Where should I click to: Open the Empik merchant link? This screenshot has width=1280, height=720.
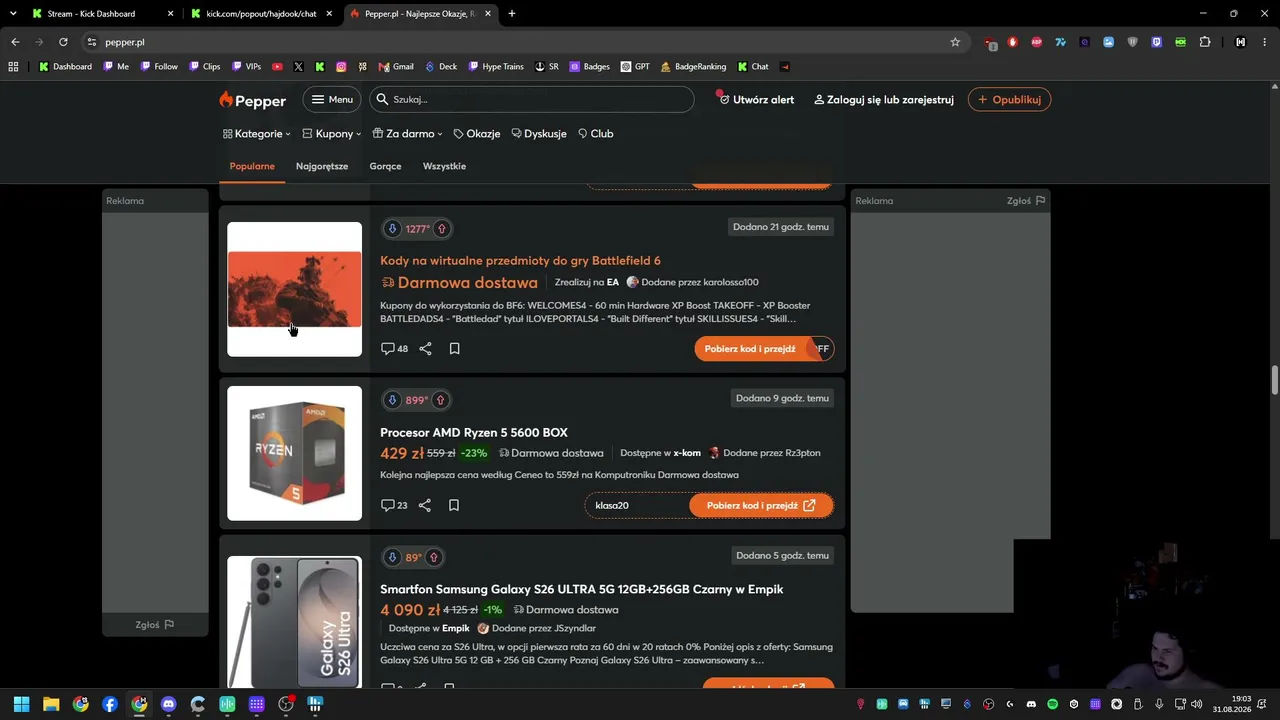pyautogui.click(x=456, y=628)
